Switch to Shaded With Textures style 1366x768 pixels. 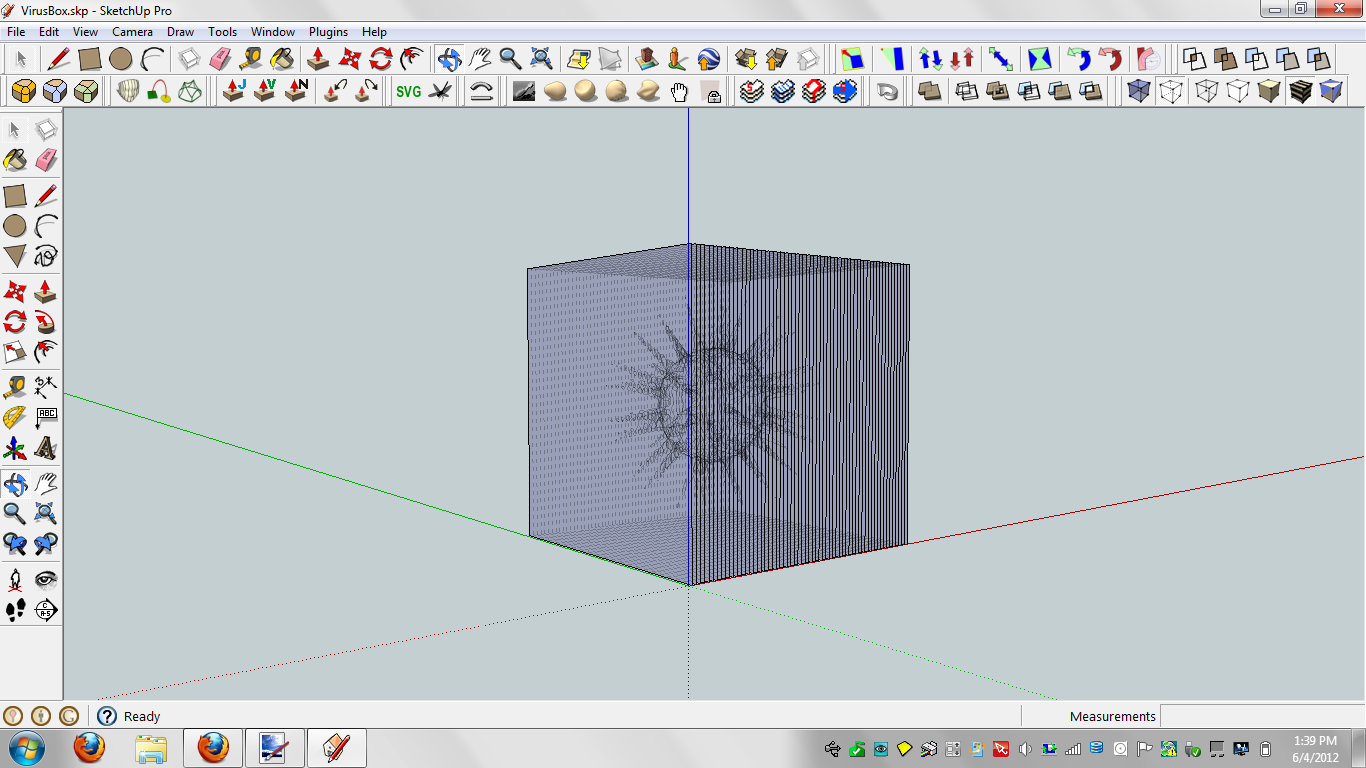pyautogui.click(x=1300, y=92)
